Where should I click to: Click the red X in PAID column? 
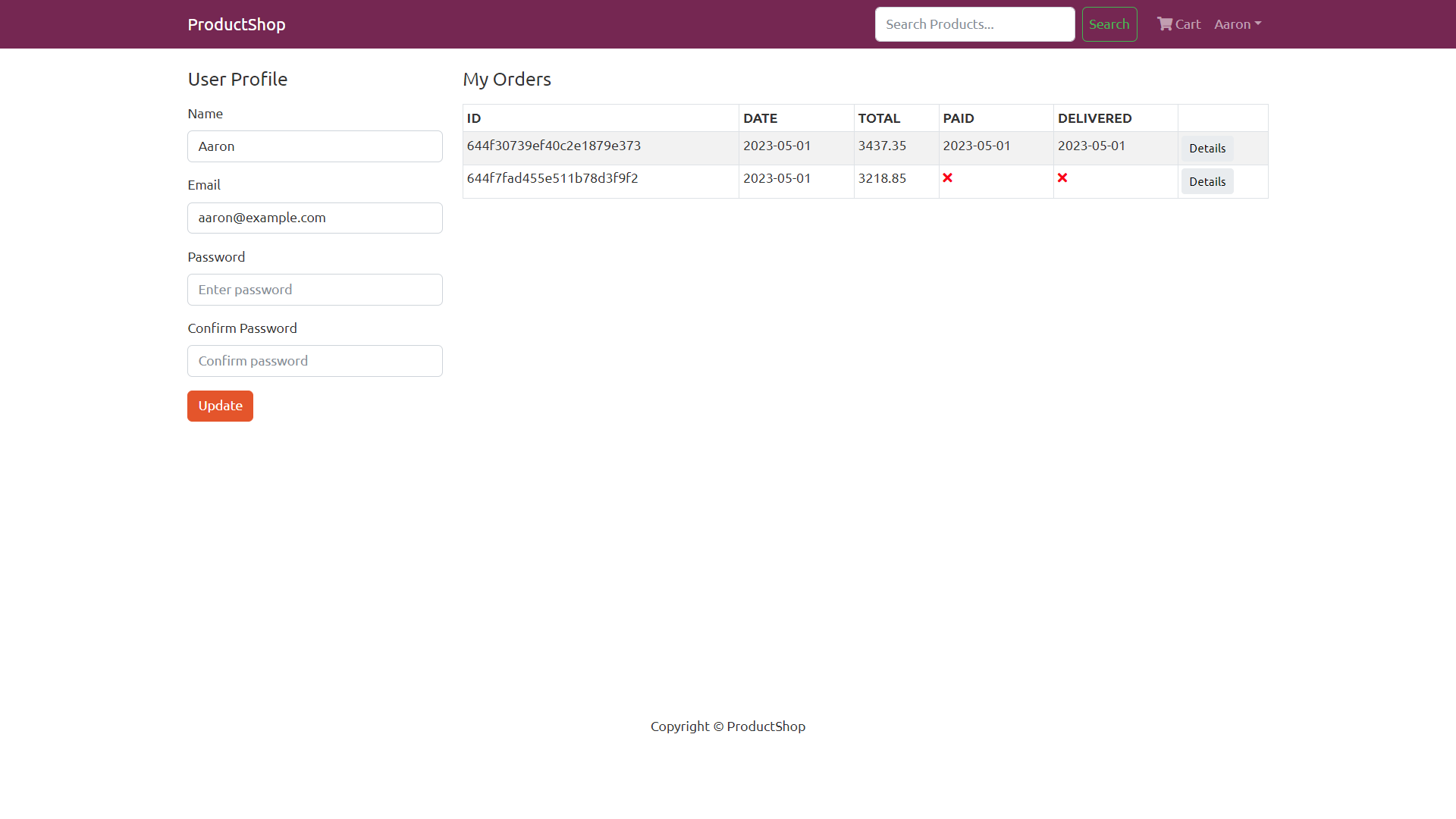(x=947, y=177)
